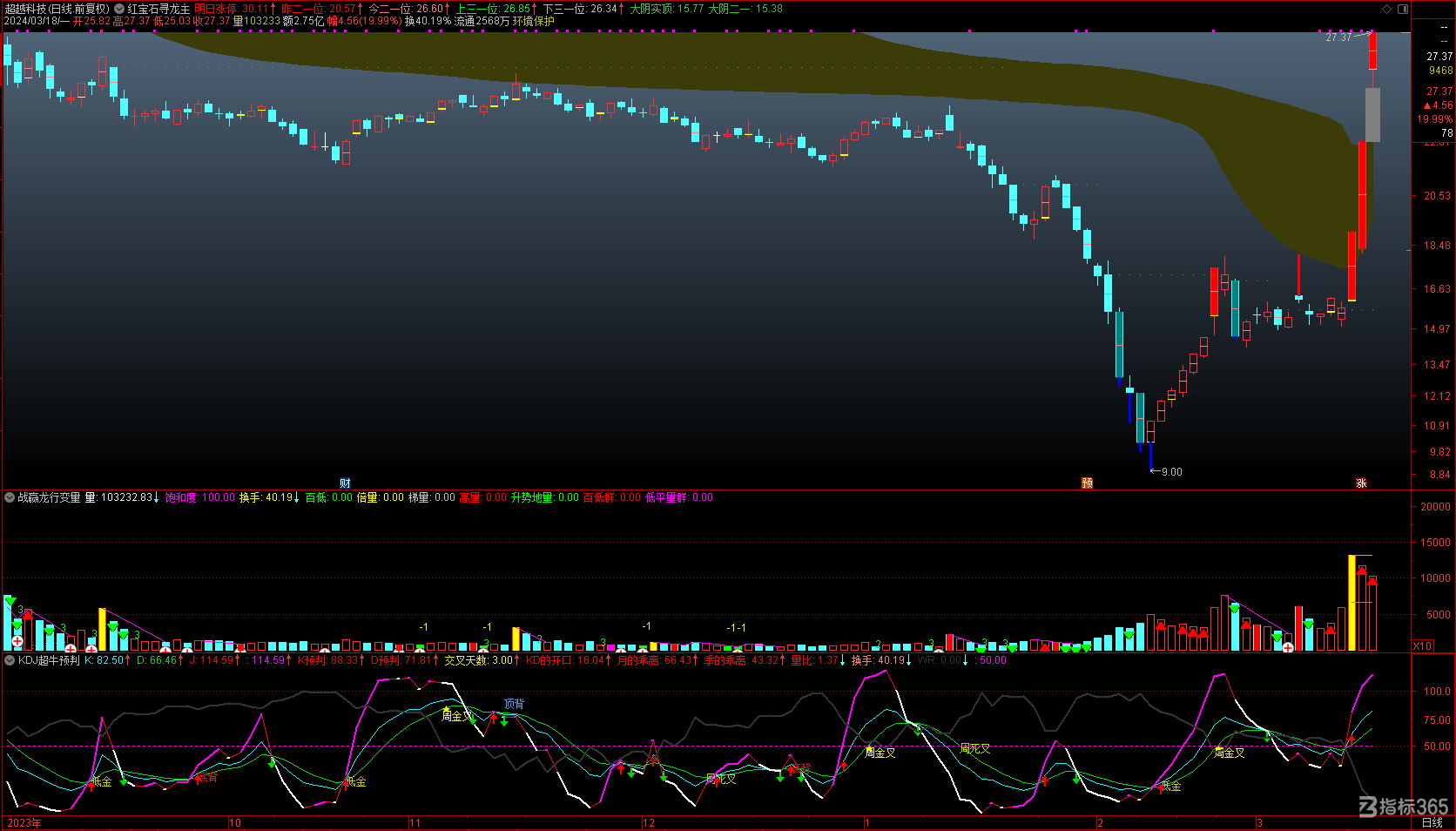The height and width of the screenshot is (831, 1456).
Task: Click the 75.00 KDJ axis label
Action: 1437,720
